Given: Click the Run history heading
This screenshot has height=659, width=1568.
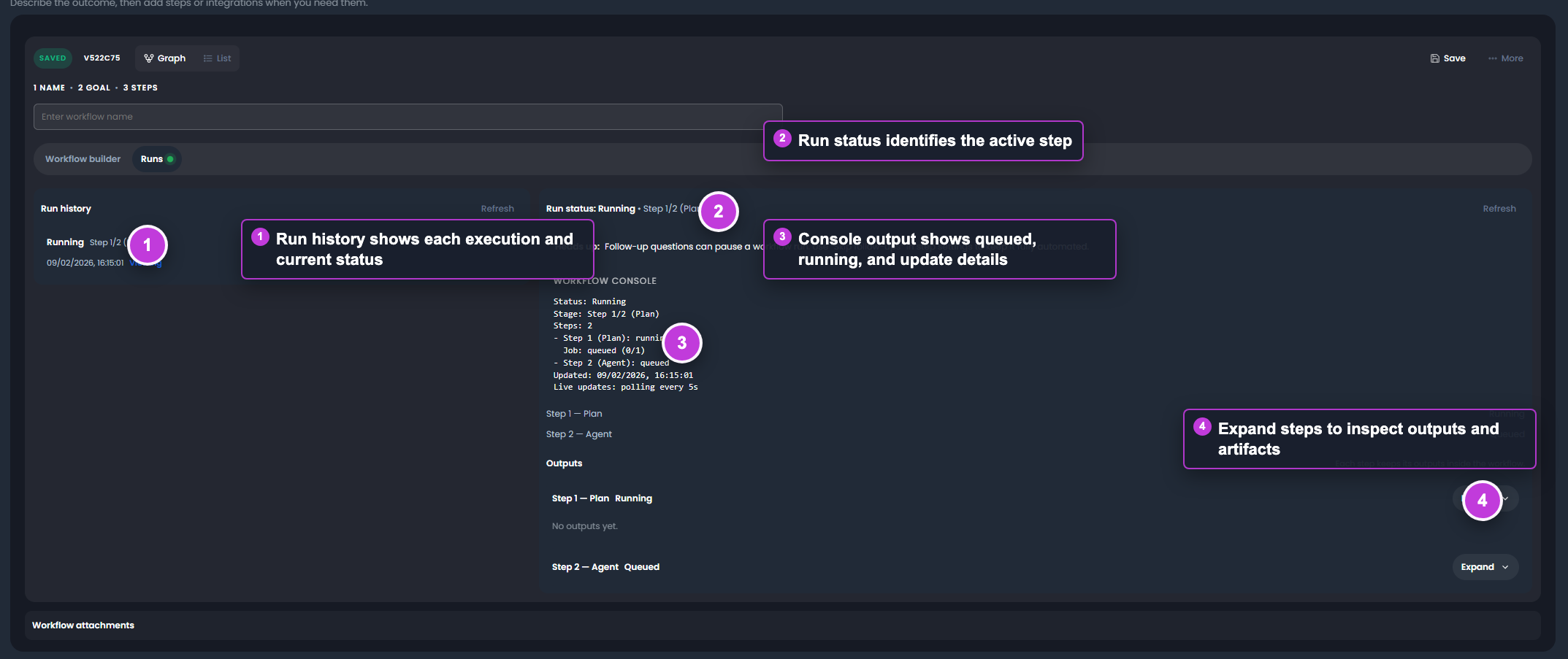Looking at the screenshot, I should pos(66,209).
